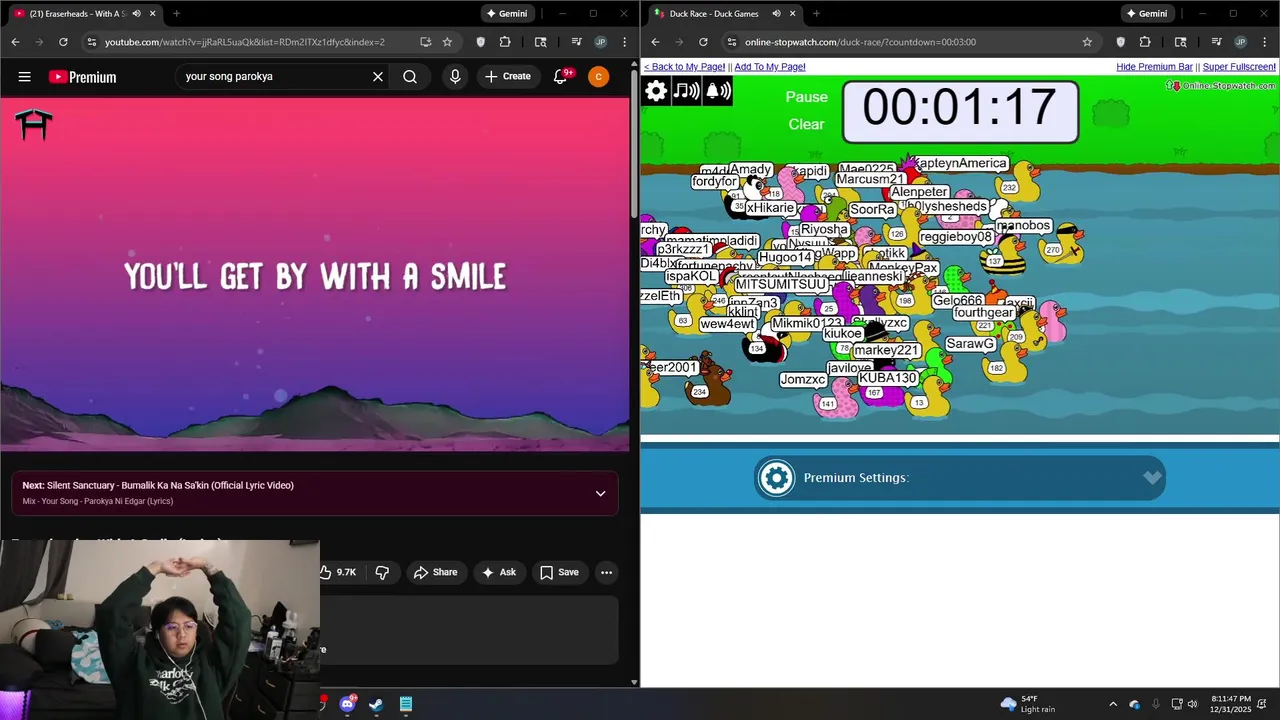
Task: Like the video with 9.7K likes
Action: click(x=338, y=572)
